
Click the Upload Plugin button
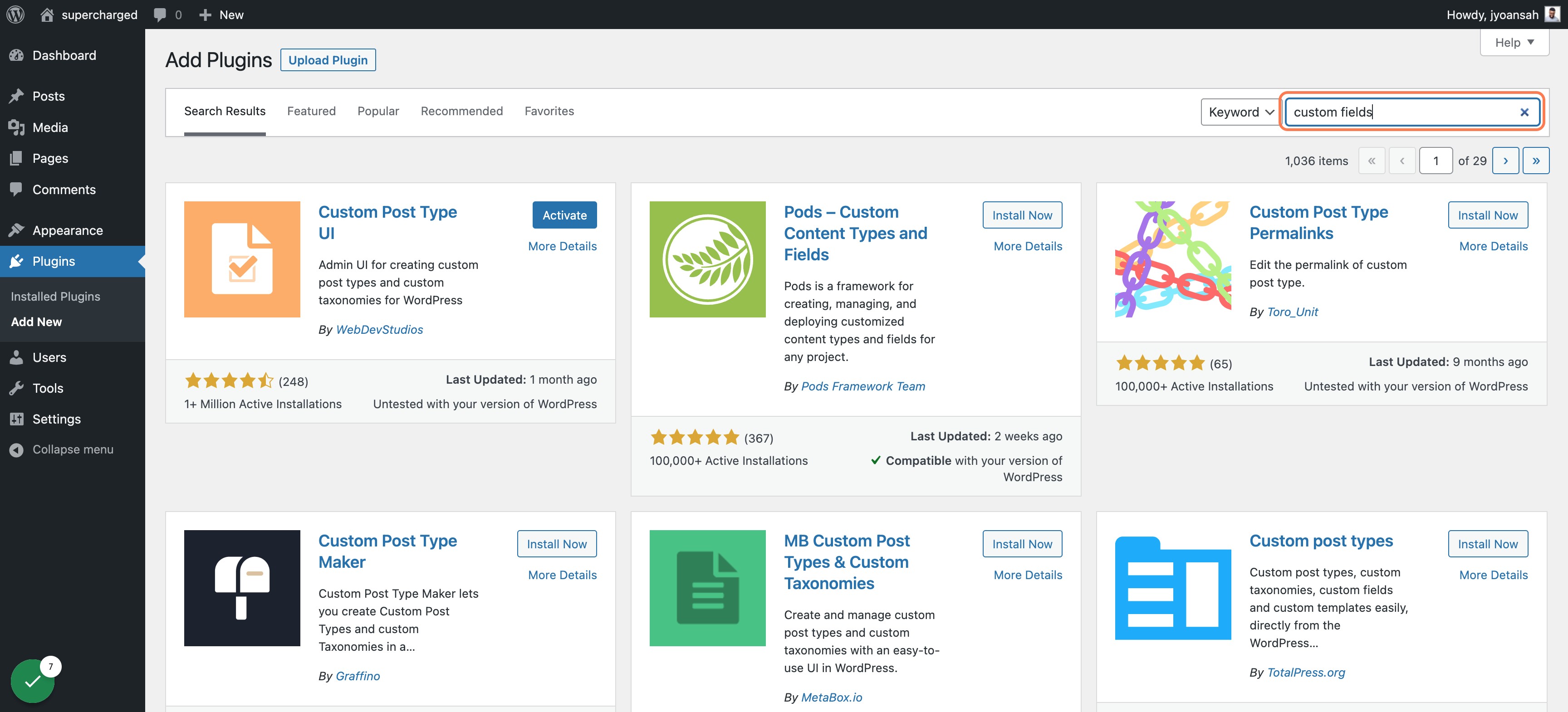pos(328,60)
